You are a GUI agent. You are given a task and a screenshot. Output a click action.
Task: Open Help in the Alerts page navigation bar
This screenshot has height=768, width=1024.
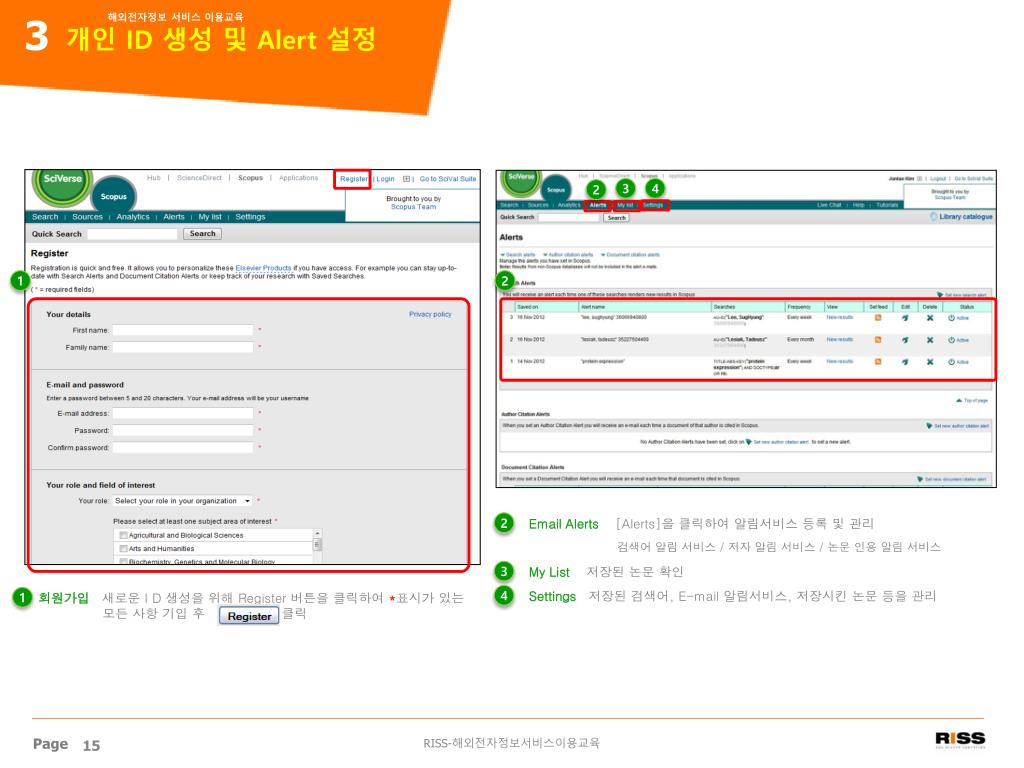859,205
